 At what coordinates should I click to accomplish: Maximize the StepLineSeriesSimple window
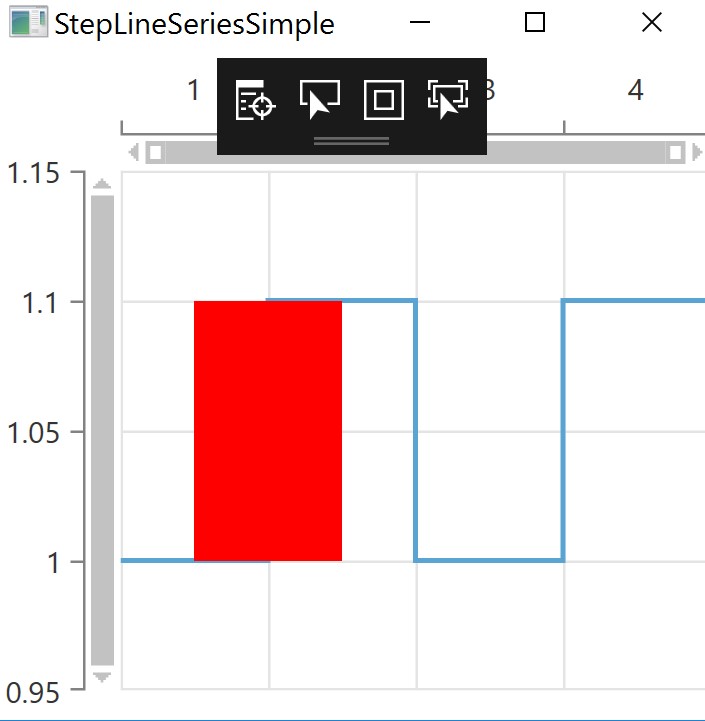[535, 22]
